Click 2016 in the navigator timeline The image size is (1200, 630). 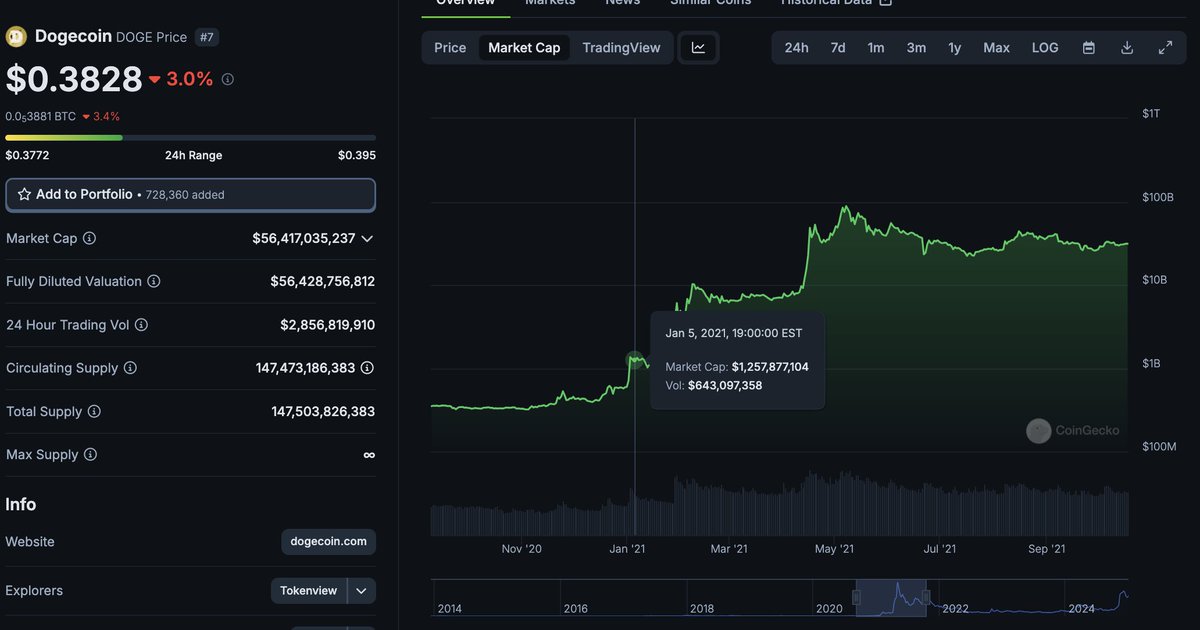(576, 608)
